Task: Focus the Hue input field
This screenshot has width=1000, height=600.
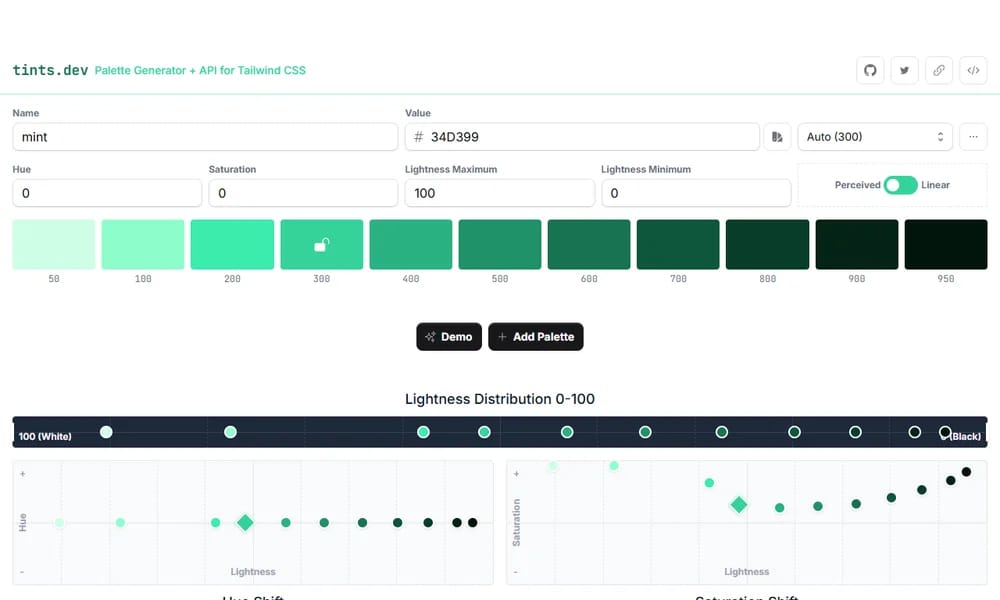Action: [x=107, y=193]
